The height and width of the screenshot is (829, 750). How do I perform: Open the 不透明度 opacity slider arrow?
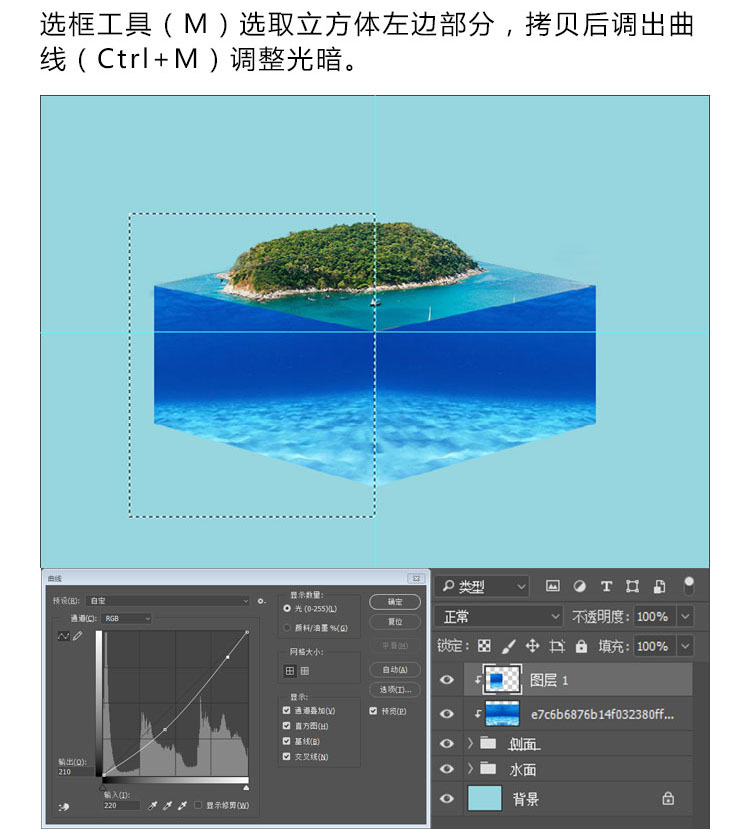tap(686, 616)
